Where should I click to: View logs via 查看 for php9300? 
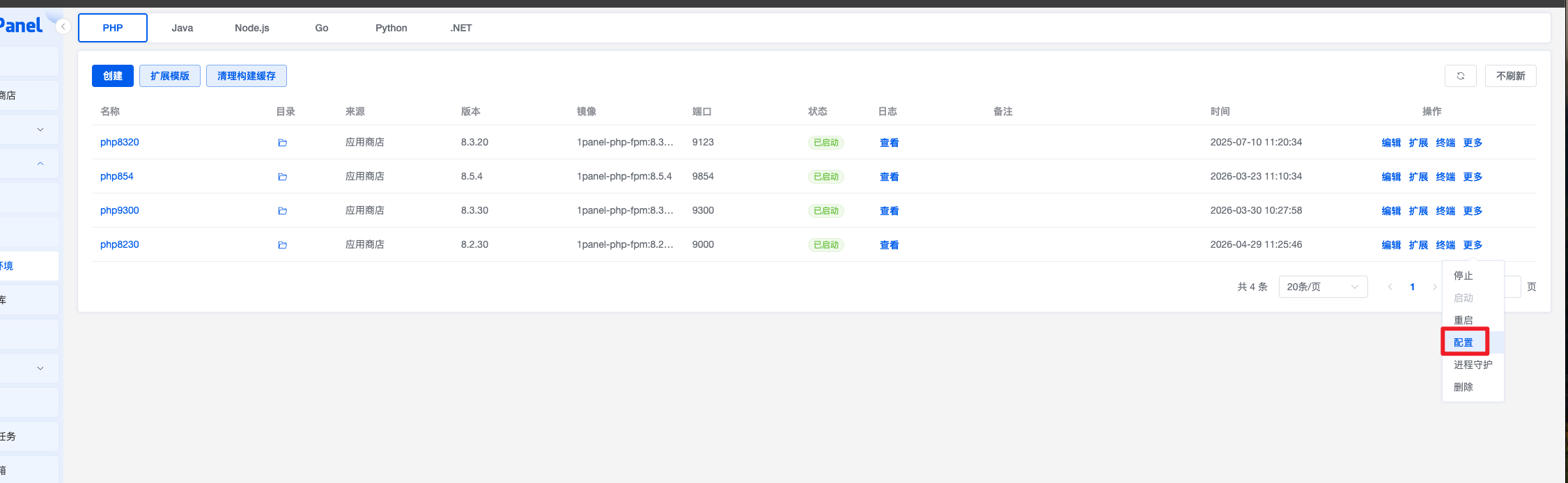(x=889, y=211)
